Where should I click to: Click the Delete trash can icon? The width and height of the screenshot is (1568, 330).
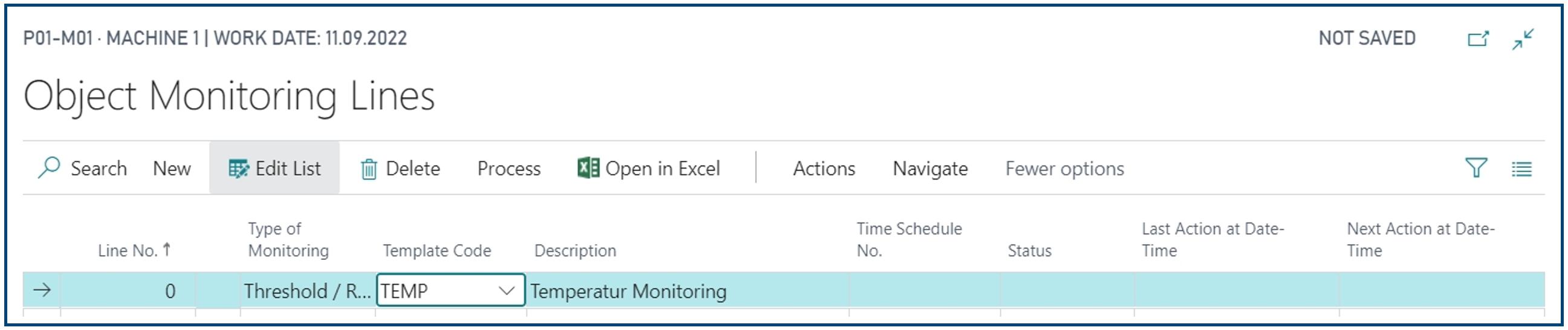369,169
